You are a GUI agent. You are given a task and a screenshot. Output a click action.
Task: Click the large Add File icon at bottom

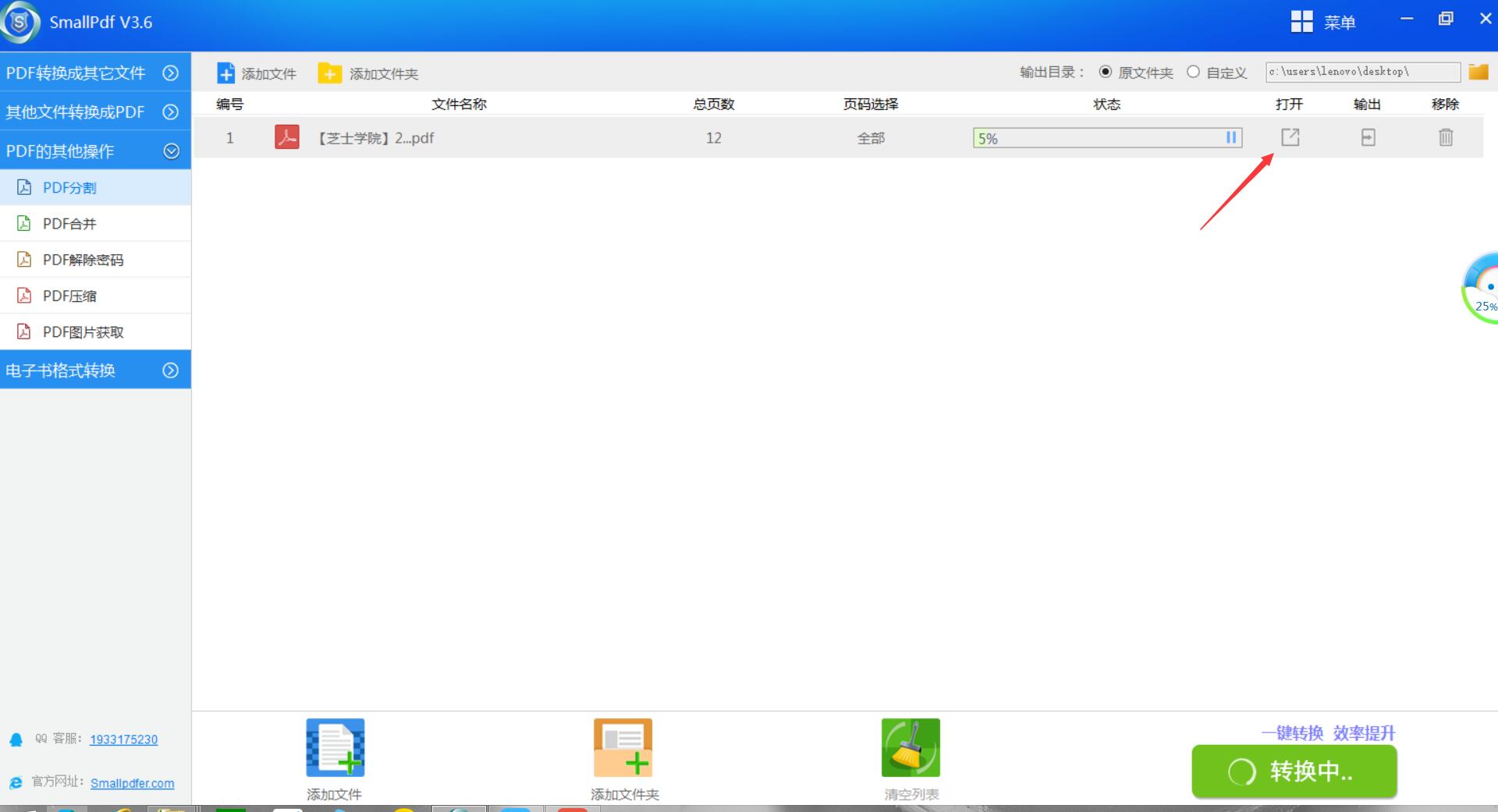point(335,747)
